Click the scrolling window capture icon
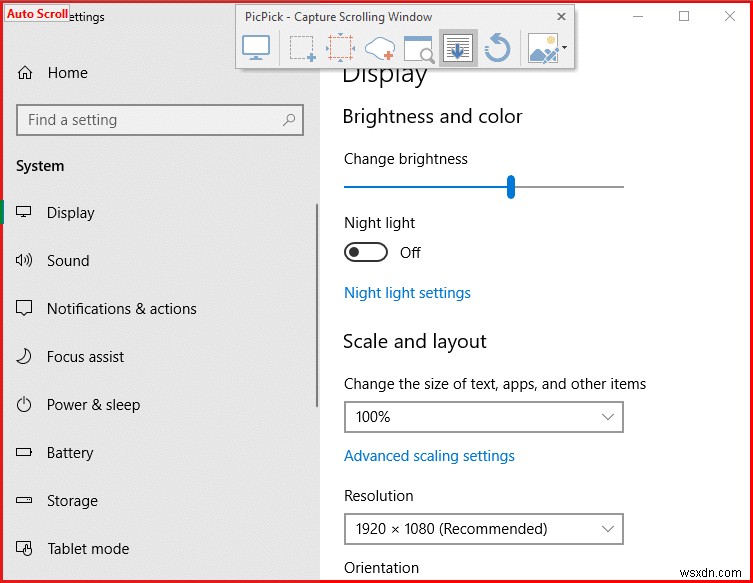 pos(458,48)
